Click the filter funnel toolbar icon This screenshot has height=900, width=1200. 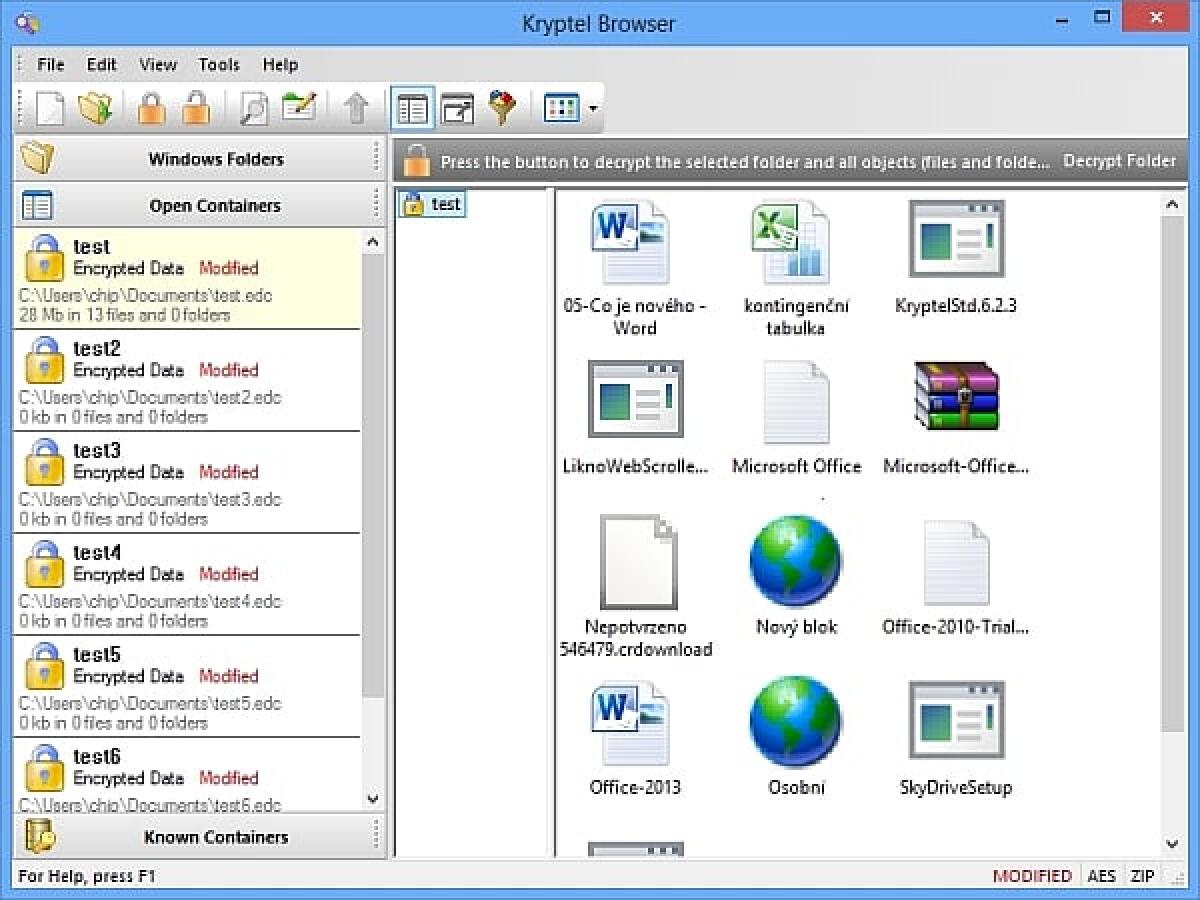tap(502, 107)
